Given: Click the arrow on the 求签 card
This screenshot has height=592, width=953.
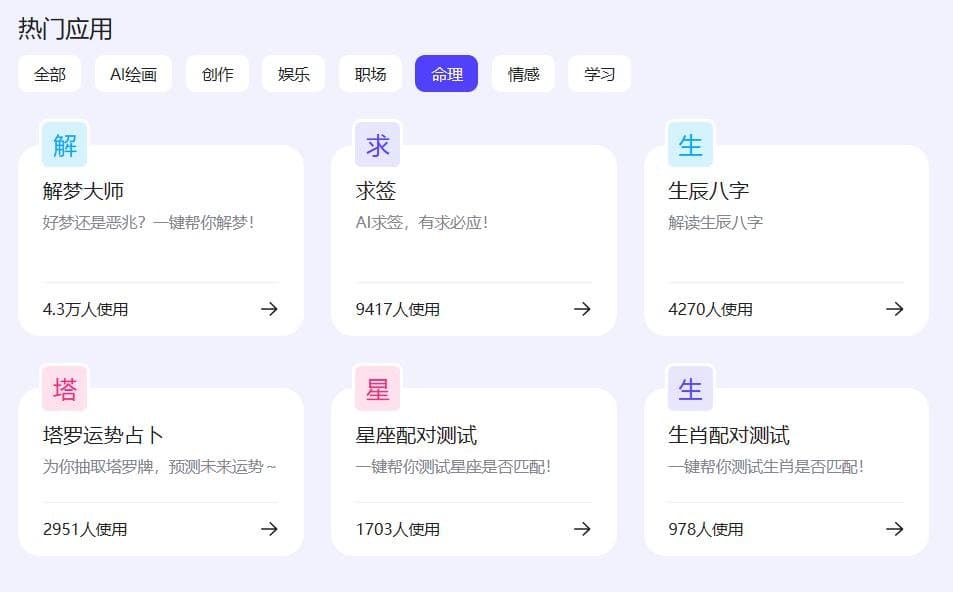Looking at the screenshot, I should [582, 309].
